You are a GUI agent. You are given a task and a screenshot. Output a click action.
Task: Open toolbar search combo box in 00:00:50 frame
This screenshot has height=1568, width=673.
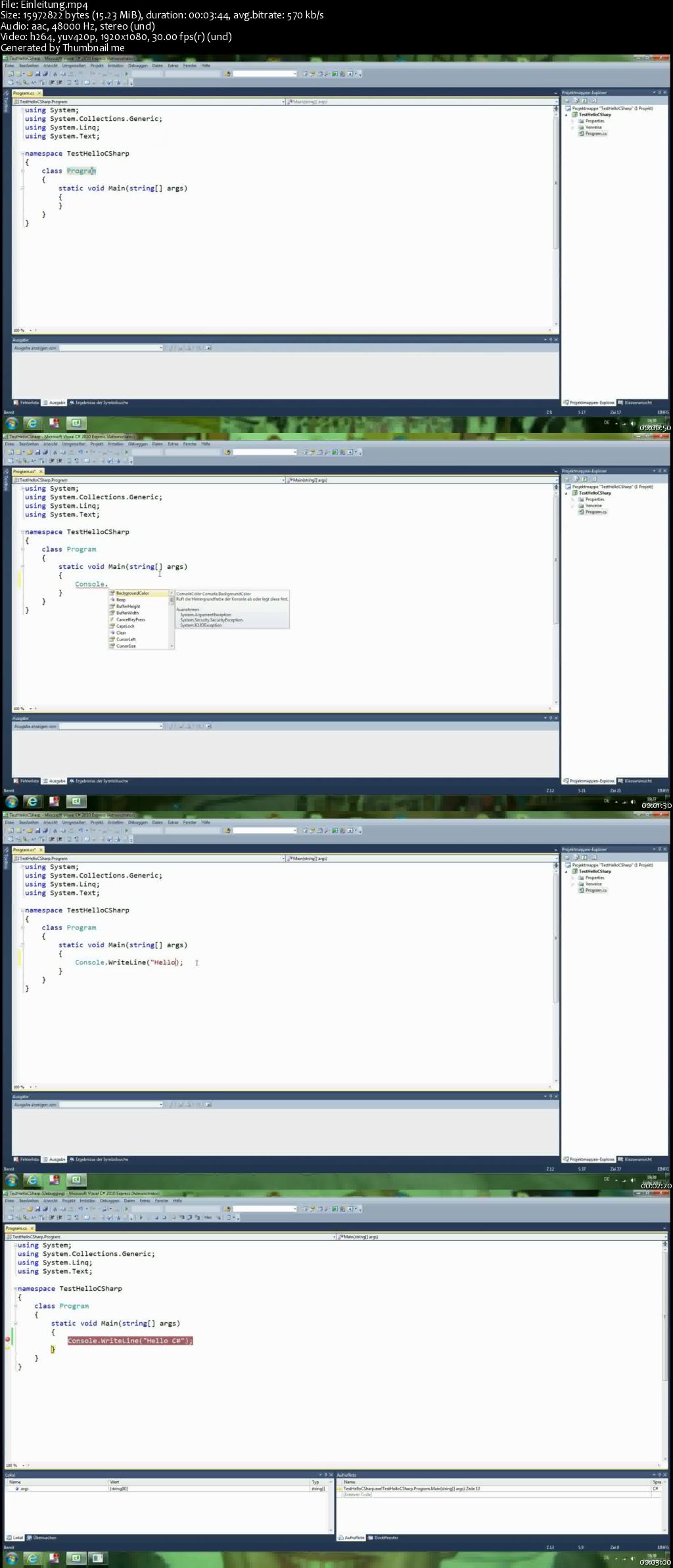pyautogui.click(x=265, y=74)
